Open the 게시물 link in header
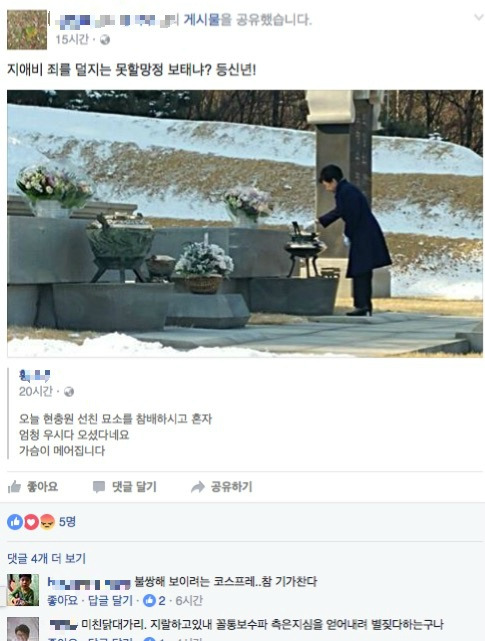485x641 pixels. [x=202, y=19]
